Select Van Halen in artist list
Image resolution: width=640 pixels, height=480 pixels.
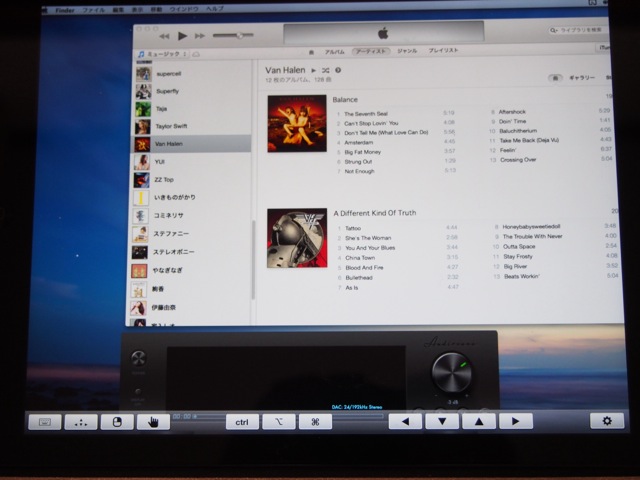191,144
